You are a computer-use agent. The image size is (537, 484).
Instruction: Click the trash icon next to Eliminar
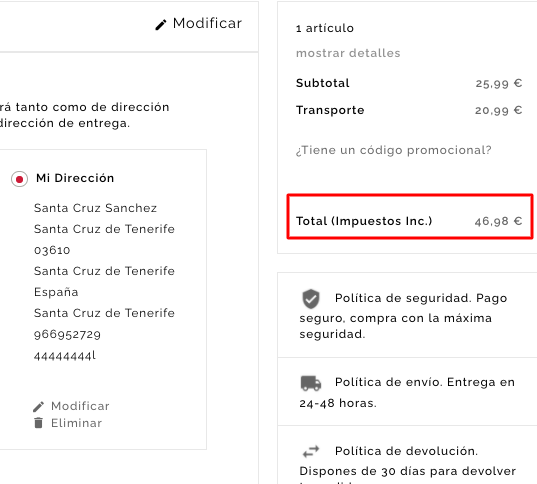tap(38, 423)
